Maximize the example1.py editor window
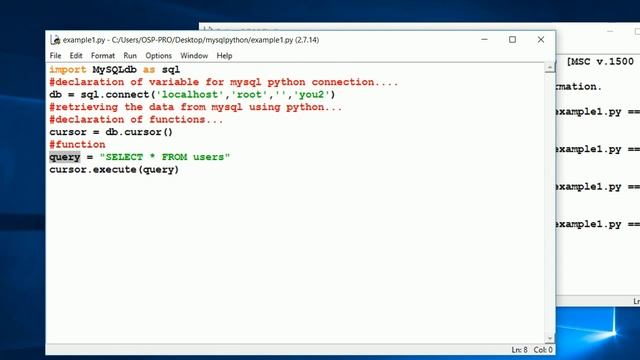The height and width of the screenshot is (360, 640). [x=512, y=40]
